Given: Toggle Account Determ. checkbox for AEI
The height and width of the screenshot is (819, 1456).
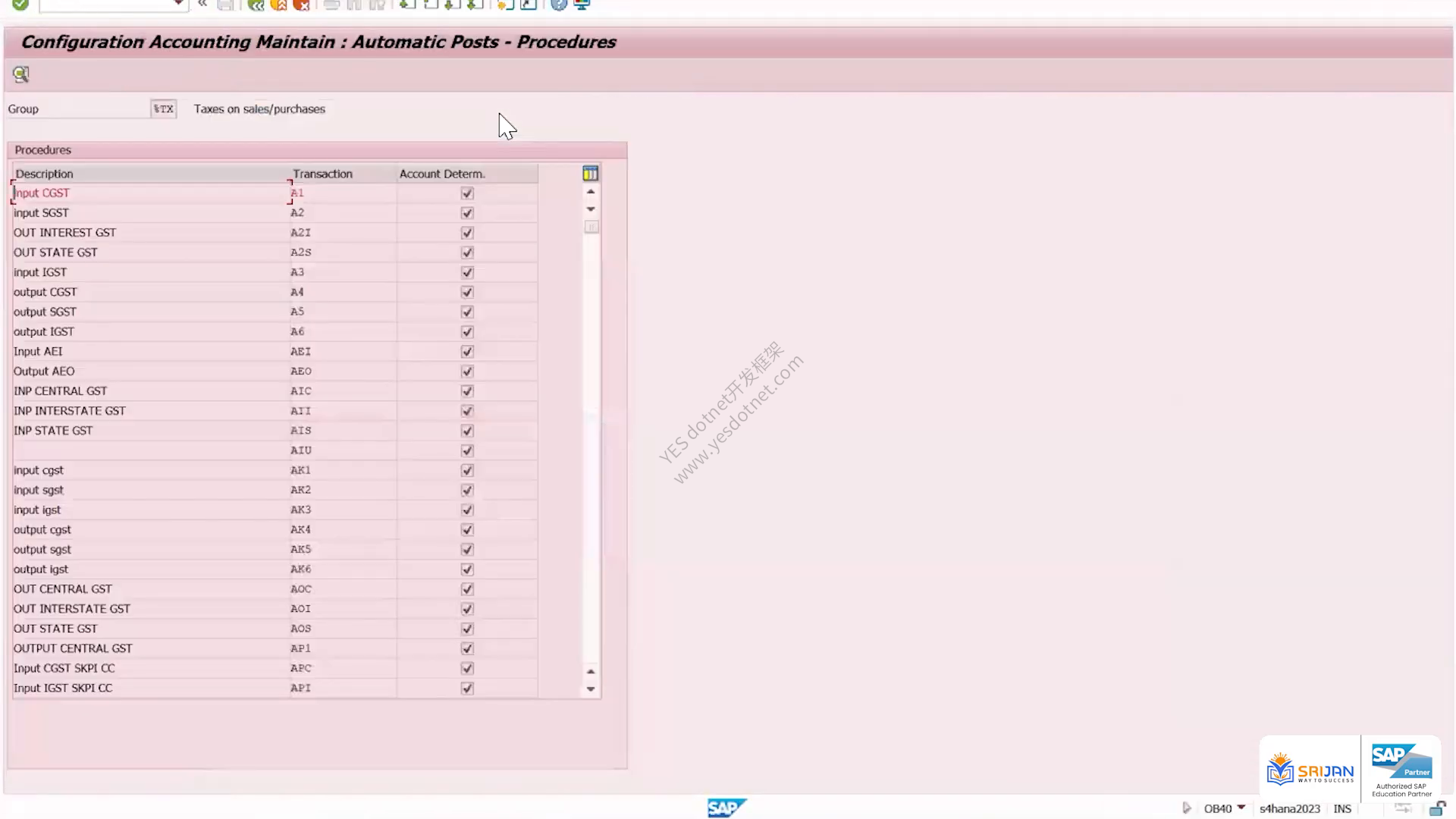Looking at the screenshot, I should pos(467,352).
